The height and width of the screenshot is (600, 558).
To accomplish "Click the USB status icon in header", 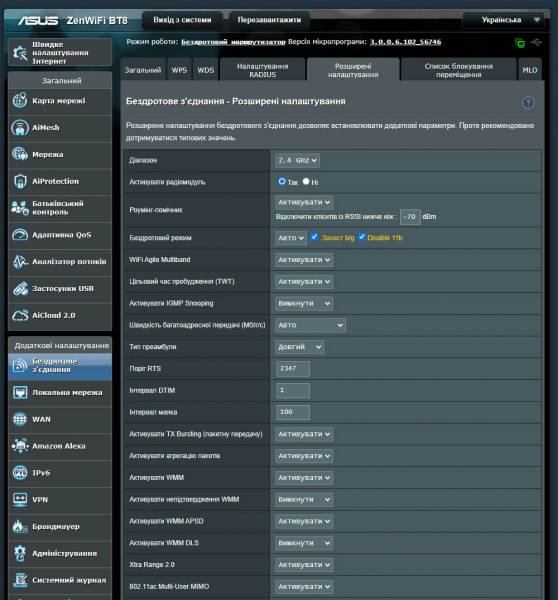I will (x=536, y=42).
